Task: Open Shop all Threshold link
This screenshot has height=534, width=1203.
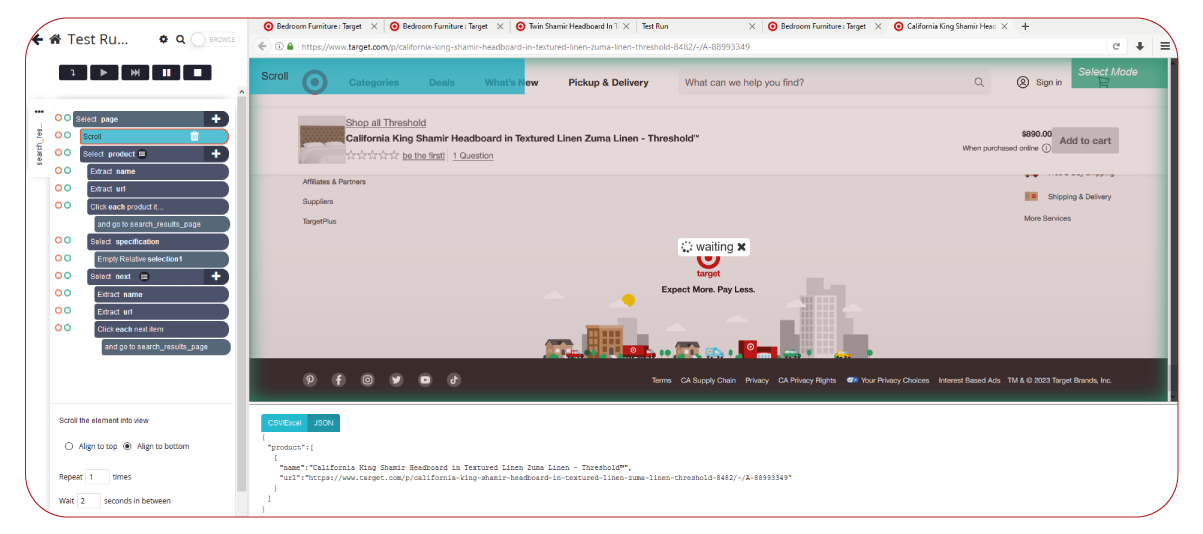Action: point(386,123)
